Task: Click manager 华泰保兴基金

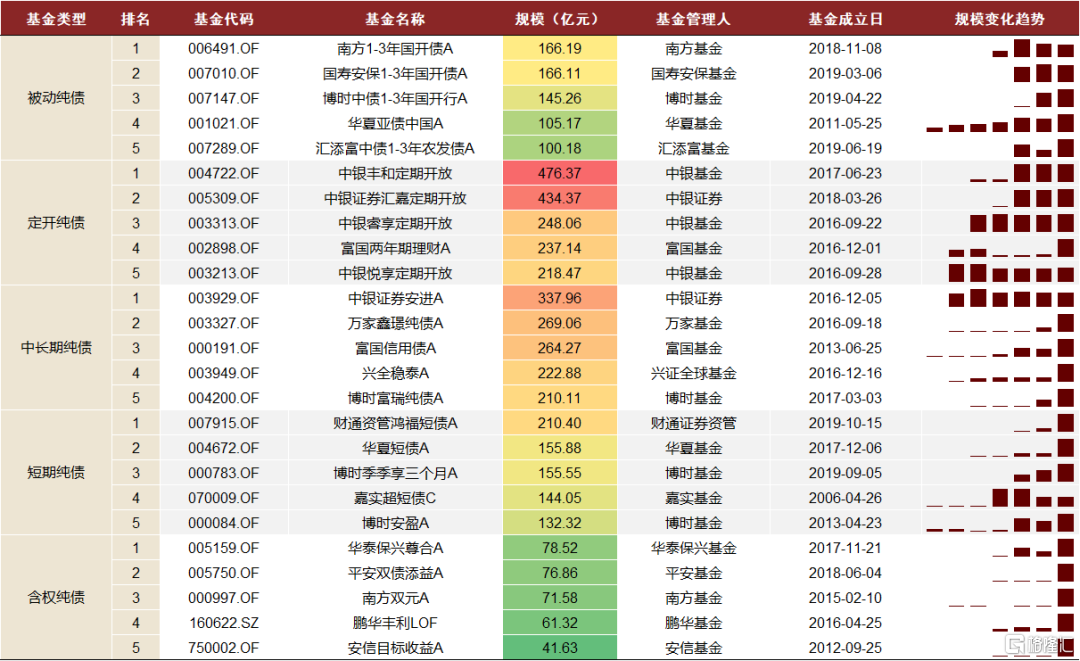Action: (693, 548)
